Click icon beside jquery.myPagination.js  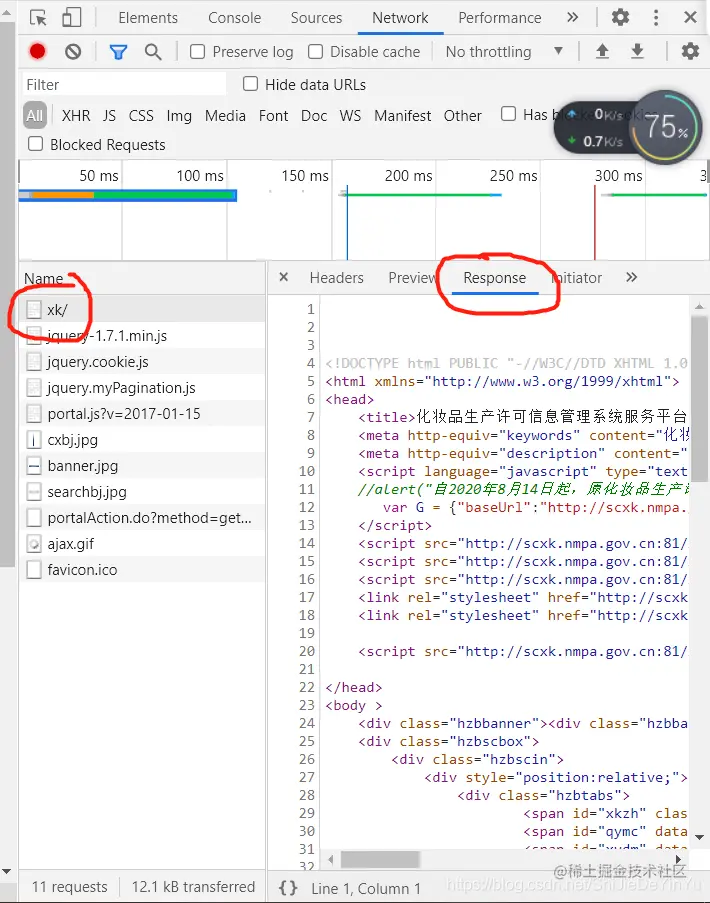click(x=34, y=388)
